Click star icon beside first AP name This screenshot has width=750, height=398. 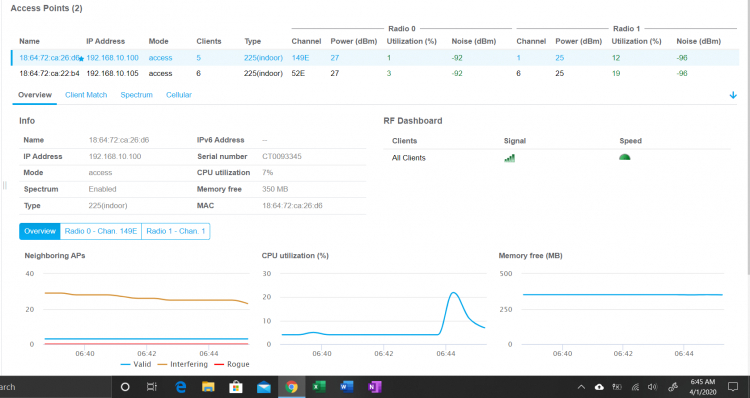pos(81,59)
